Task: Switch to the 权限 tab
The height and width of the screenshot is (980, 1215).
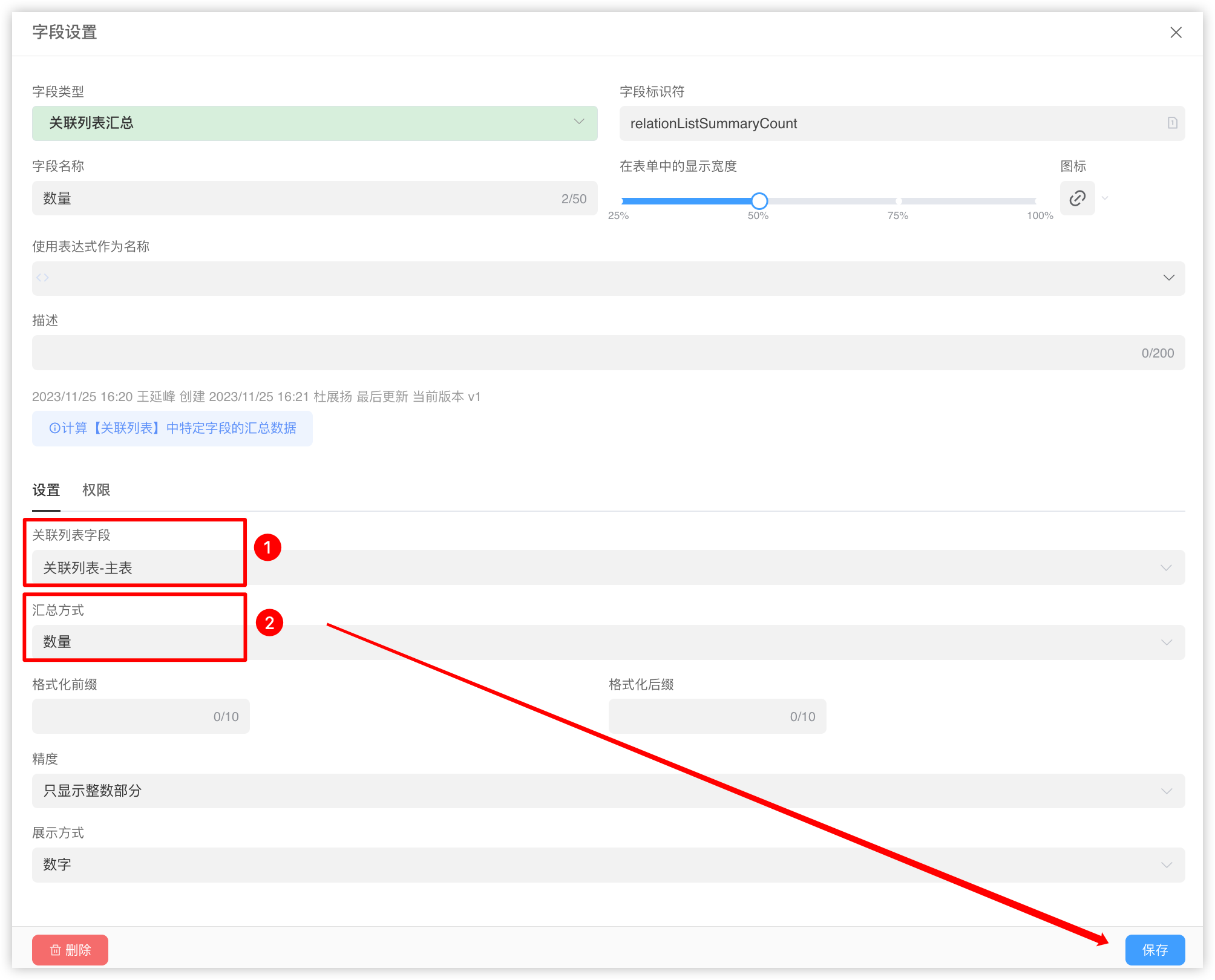Action: click(96, 490)
